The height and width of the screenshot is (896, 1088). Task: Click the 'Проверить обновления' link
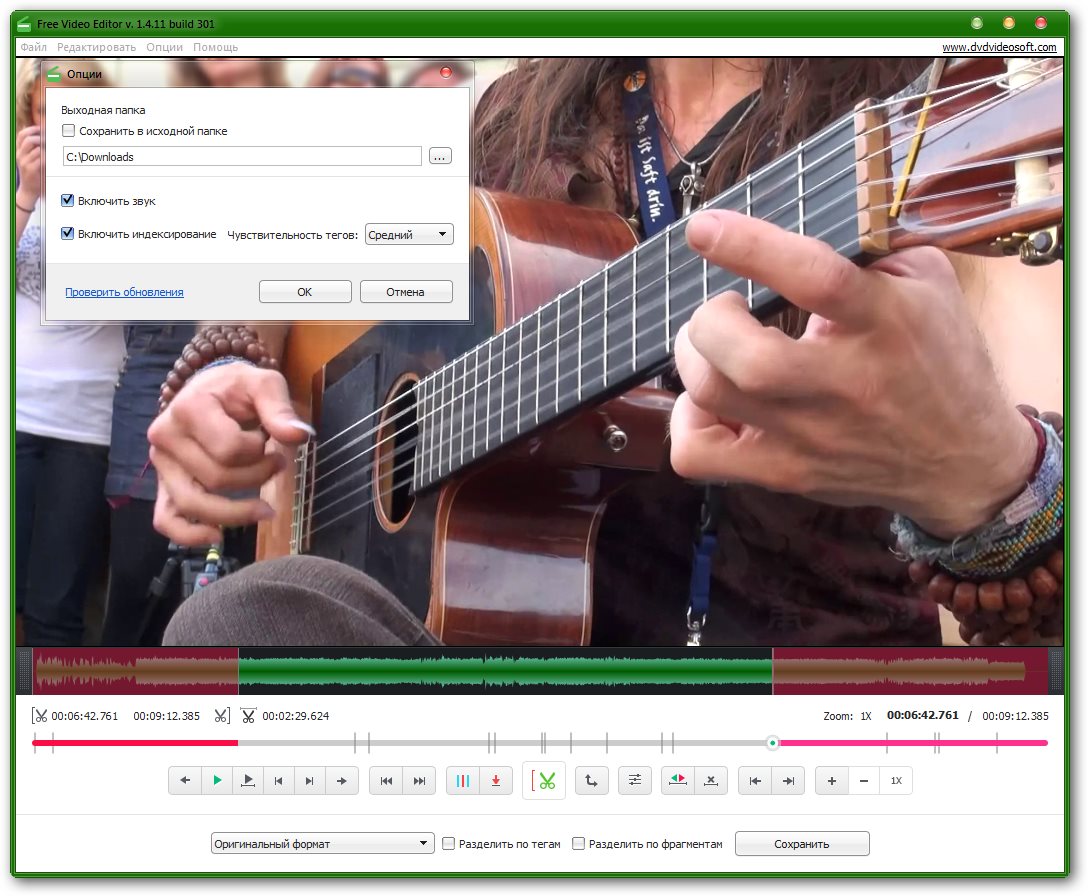click(124, 292)
